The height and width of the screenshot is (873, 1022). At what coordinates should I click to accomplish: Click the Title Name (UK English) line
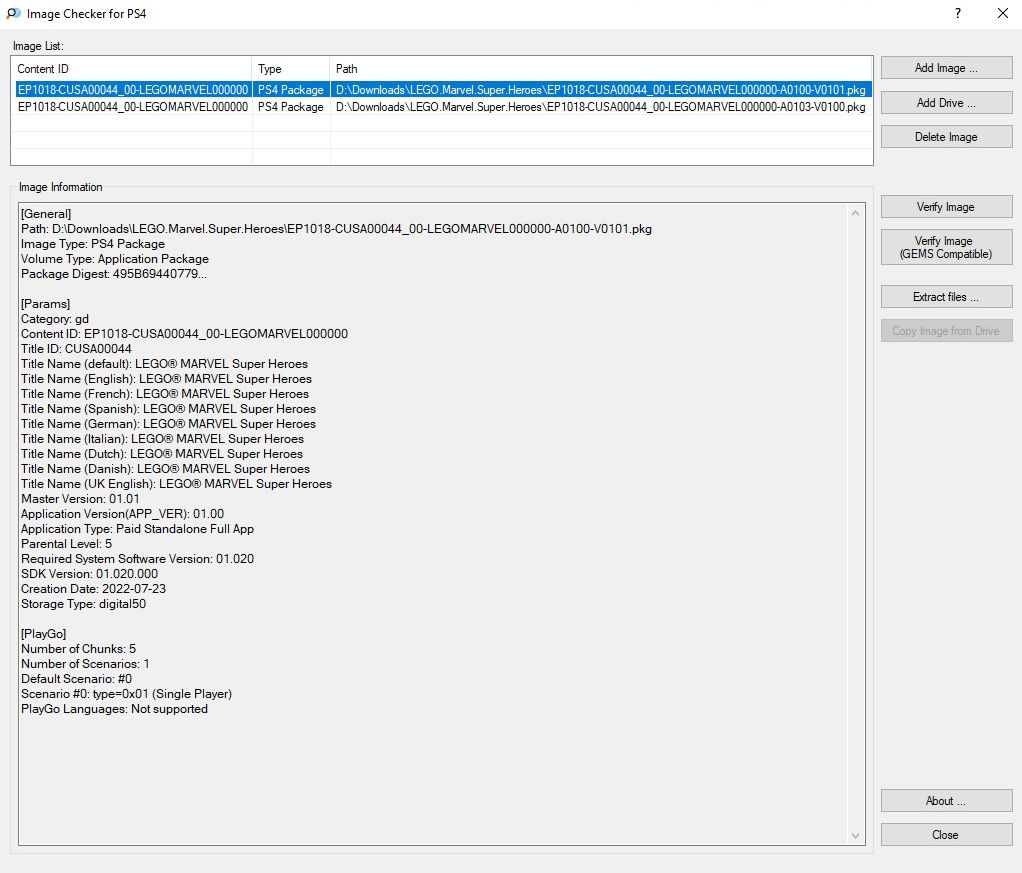(x=177, y=484)
